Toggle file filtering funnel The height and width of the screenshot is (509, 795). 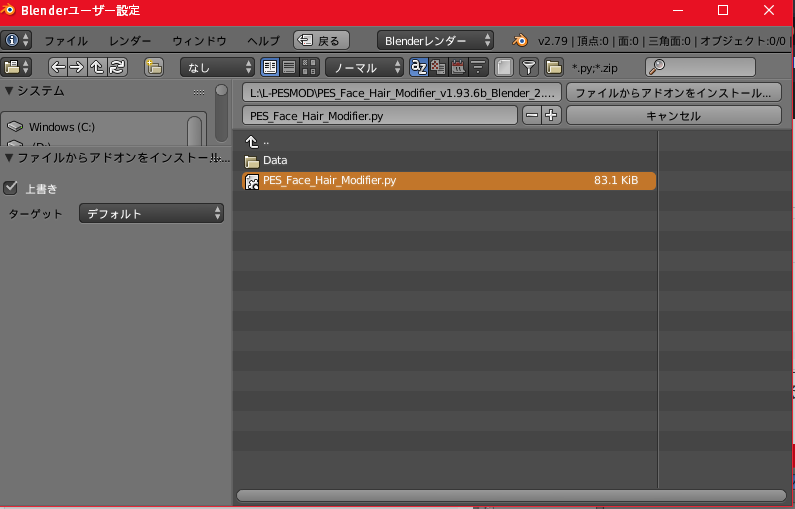pos(529,67)
